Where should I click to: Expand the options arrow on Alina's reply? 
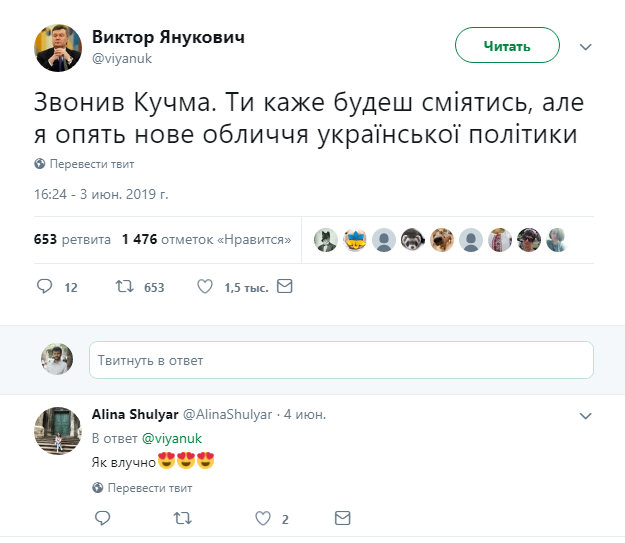587,413
